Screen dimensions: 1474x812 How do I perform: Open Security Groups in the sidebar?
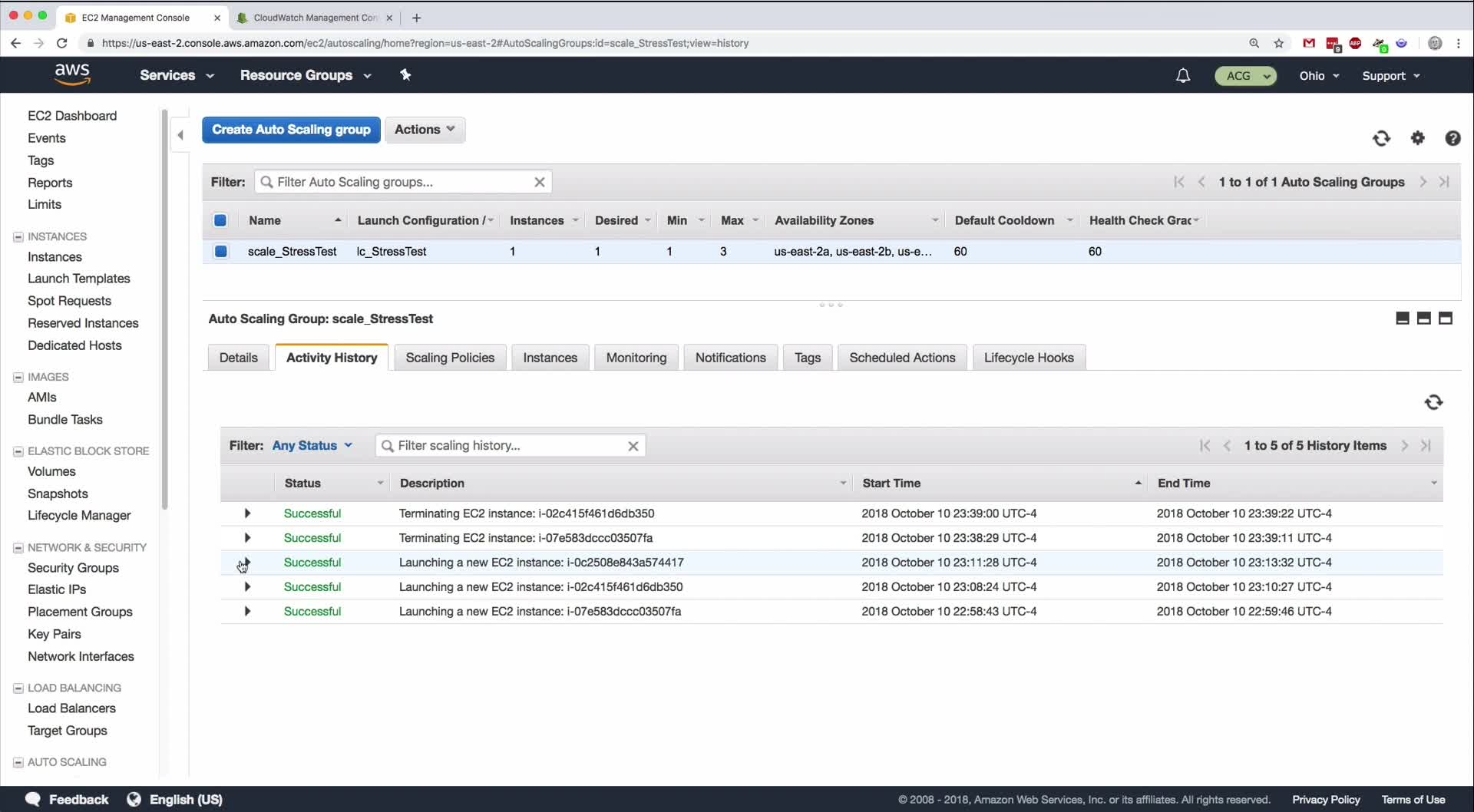point(73,567)
